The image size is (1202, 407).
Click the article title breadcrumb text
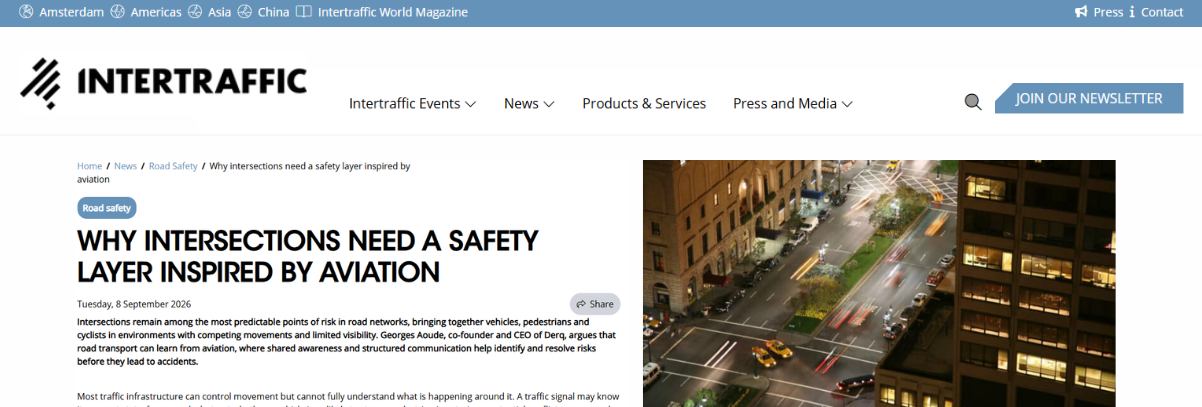[243, 172]
